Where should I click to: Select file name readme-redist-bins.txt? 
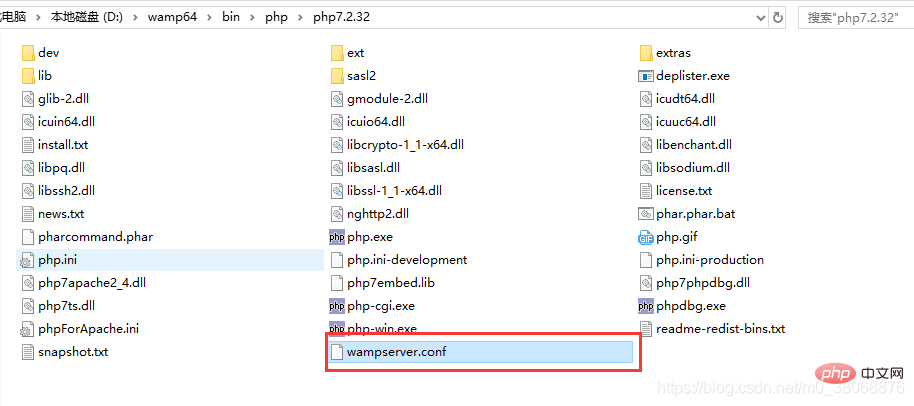coord(720,329)
